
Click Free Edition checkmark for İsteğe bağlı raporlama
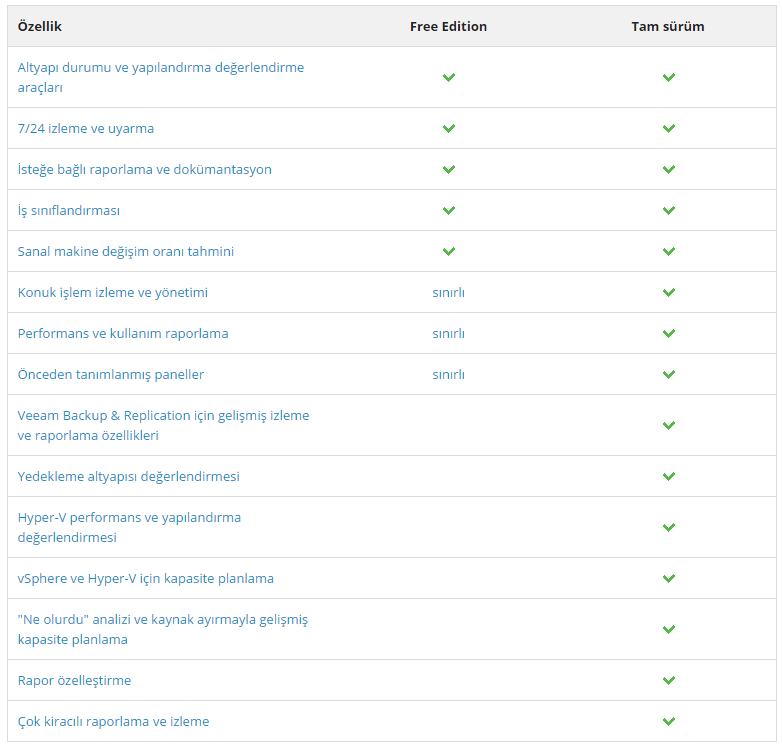click(x=448, y=170)
